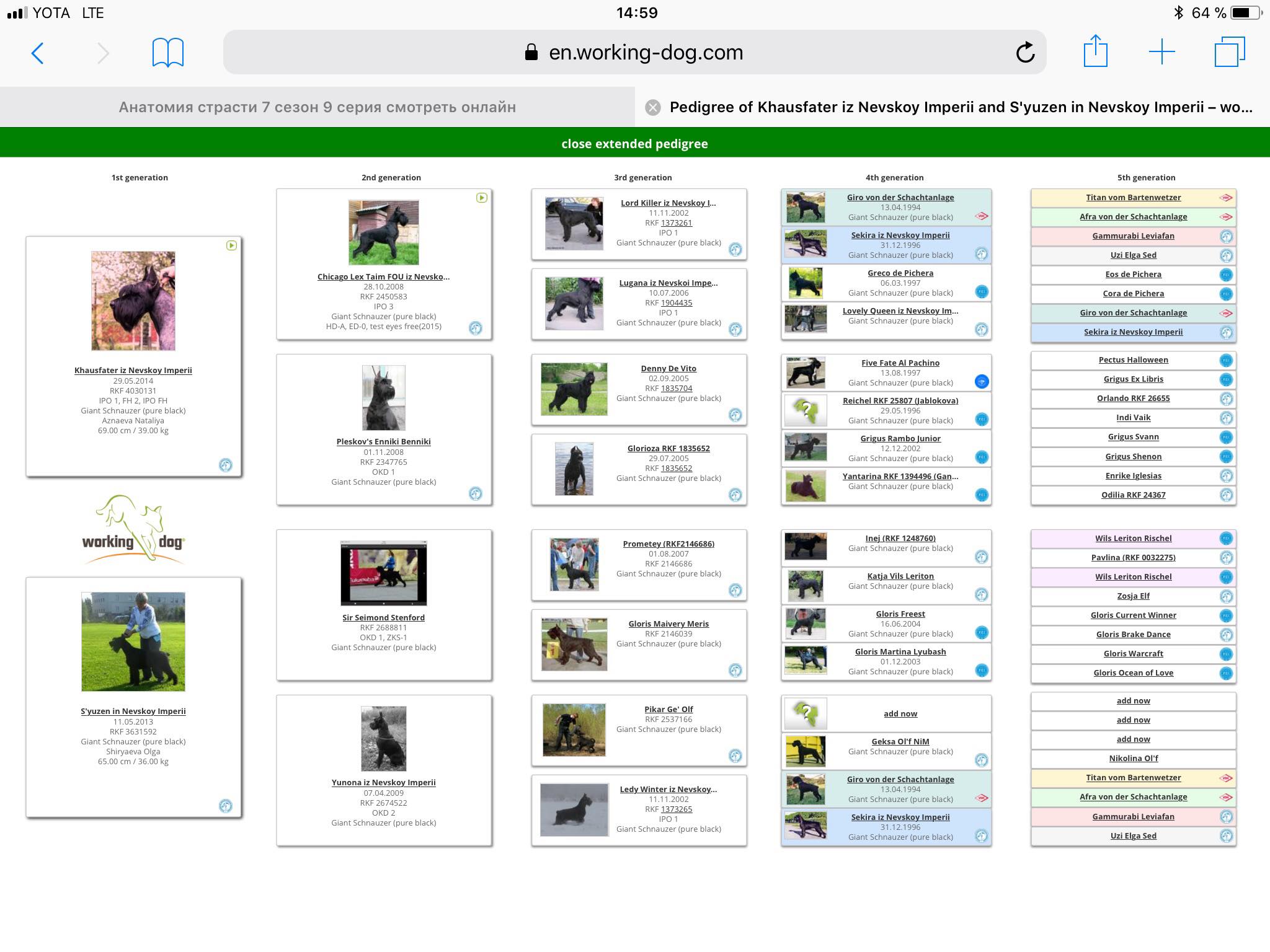The height and width of the screenshot is (952, 1270).
Task: Click icon on Greco de Pichera row
Action: [x=982, y=291]
